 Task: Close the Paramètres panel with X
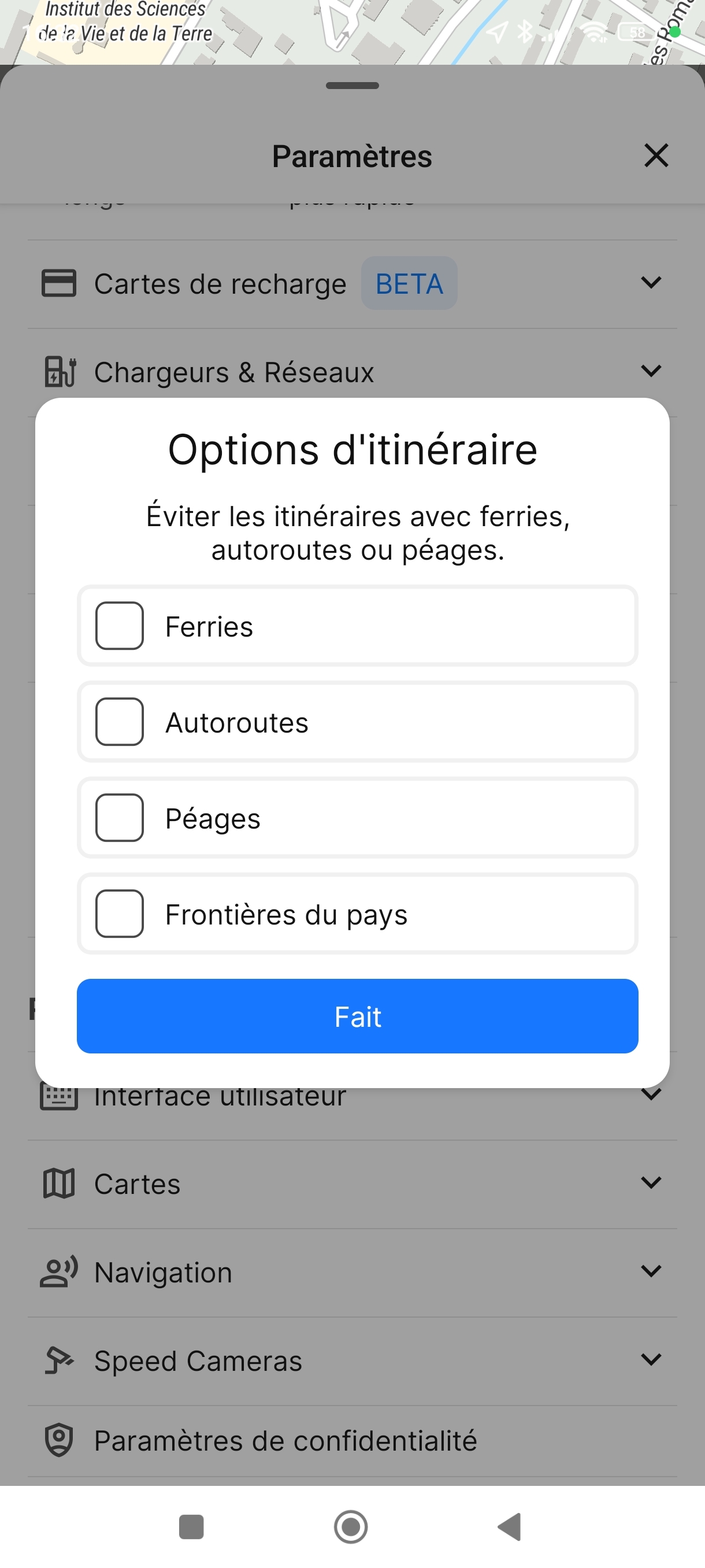point(656,155)
